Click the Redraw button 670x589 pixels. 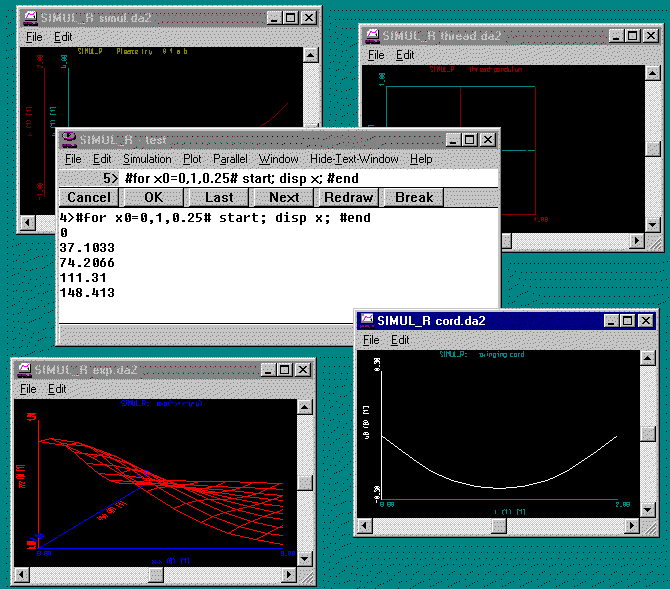349,197
